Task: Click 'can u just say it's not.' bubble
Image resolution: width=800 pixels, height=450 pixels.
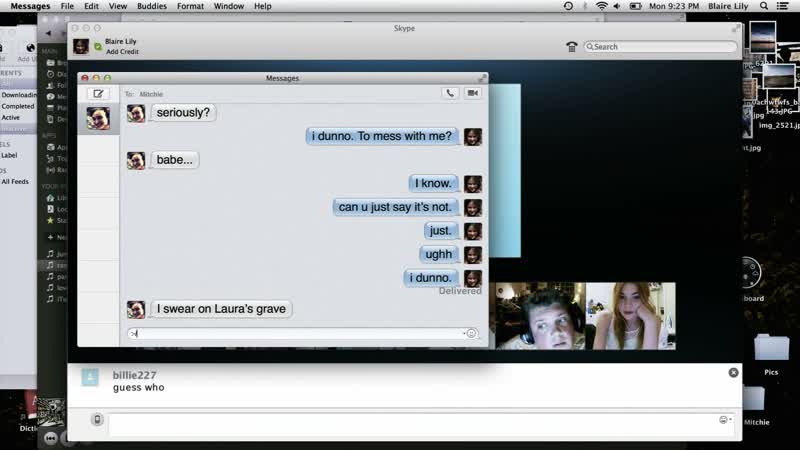Action: click(x=395, y=207)
